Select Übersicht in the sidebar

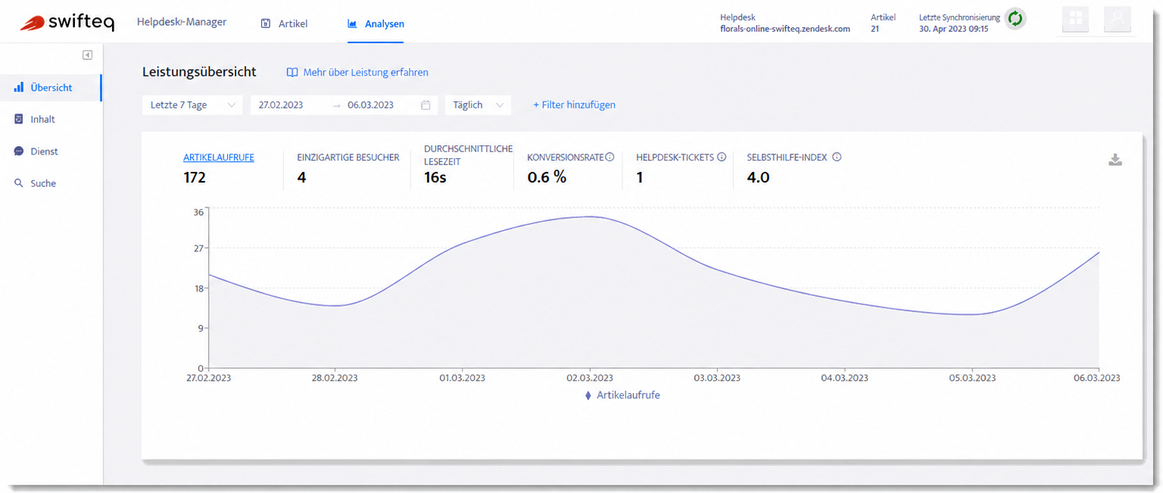(50, 87)
